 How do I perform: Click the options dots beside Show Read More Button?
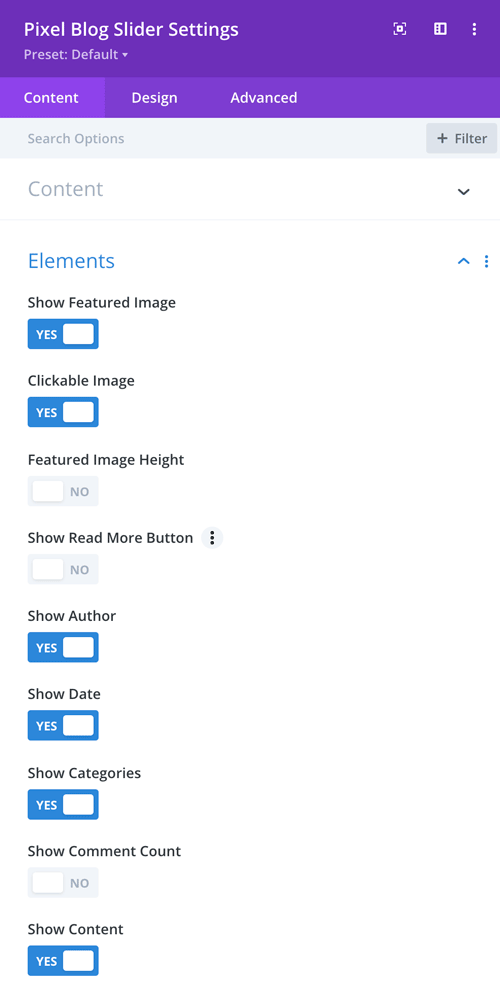[212, 538]
